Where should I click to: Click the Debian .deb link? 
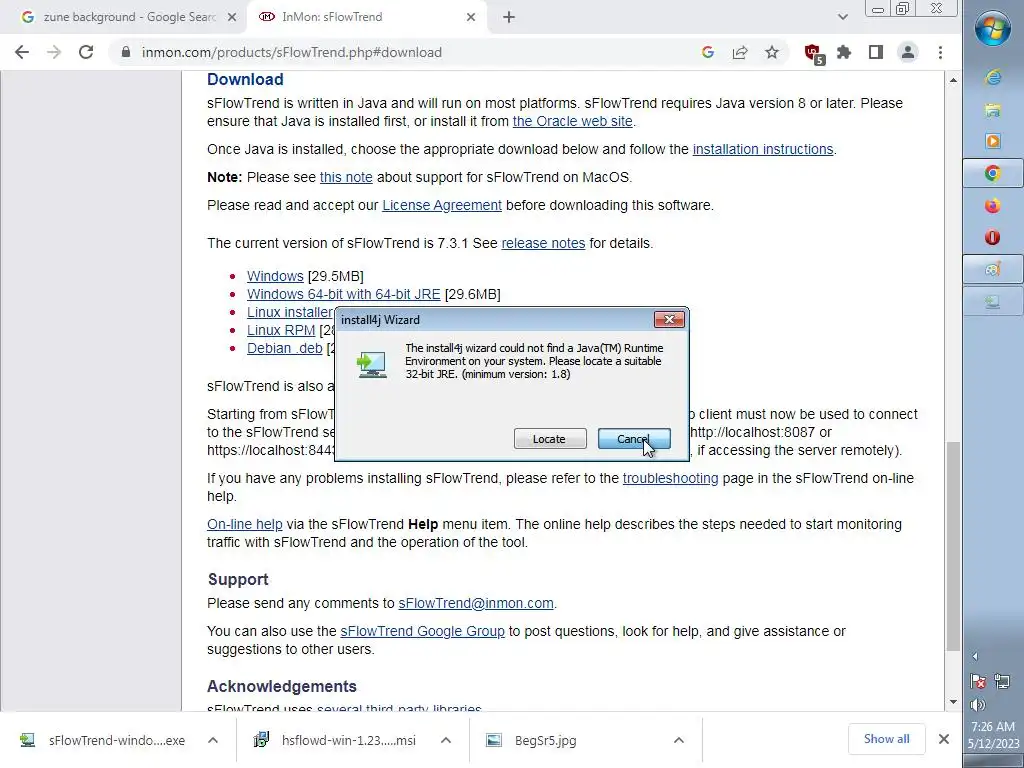coord(285,348)
